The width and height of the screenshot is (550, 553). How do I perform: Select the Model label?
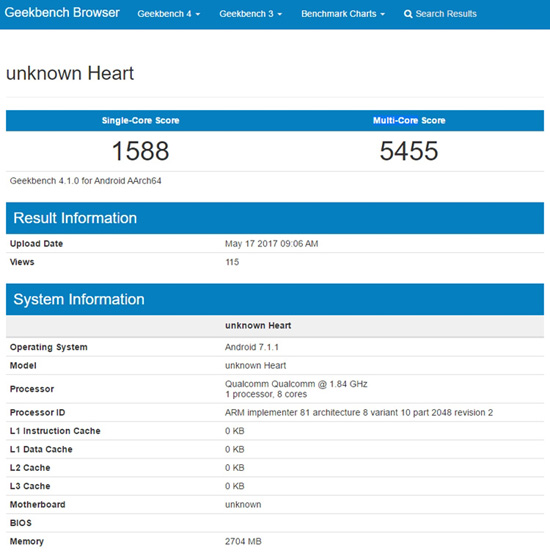click(x=23, y=365)
